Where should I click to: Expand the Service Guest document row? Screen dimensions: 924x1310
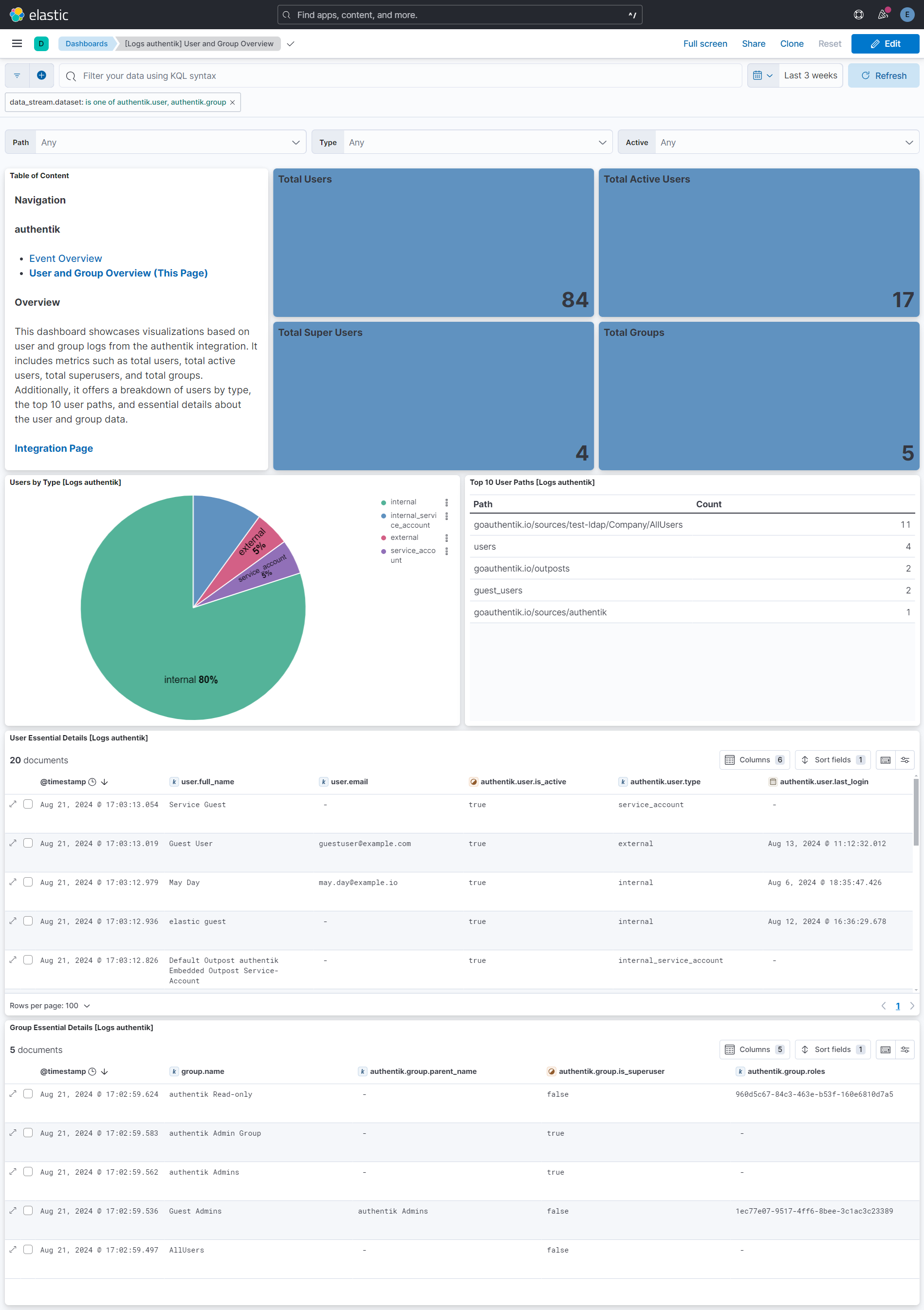pos(13,804)
